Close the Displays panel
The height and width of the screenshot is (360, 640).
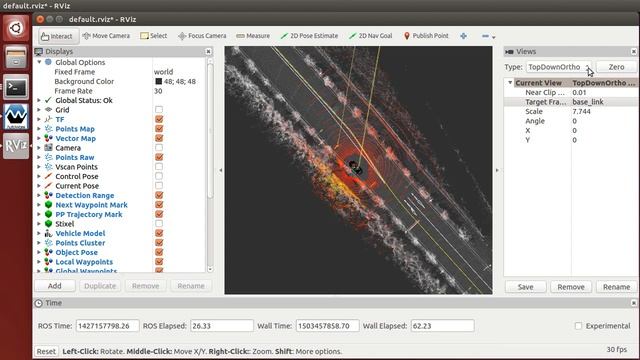[x=208, y=51]
